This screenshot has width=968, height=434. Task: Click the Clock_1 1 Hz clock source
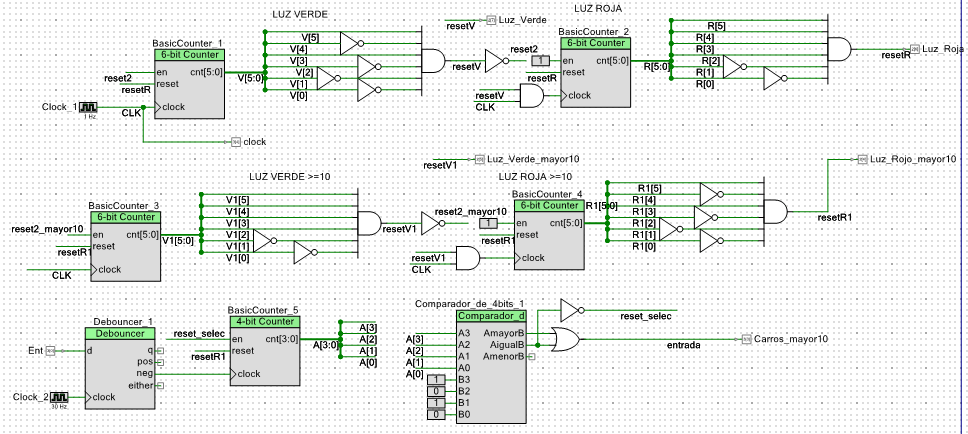coord(88,107)
